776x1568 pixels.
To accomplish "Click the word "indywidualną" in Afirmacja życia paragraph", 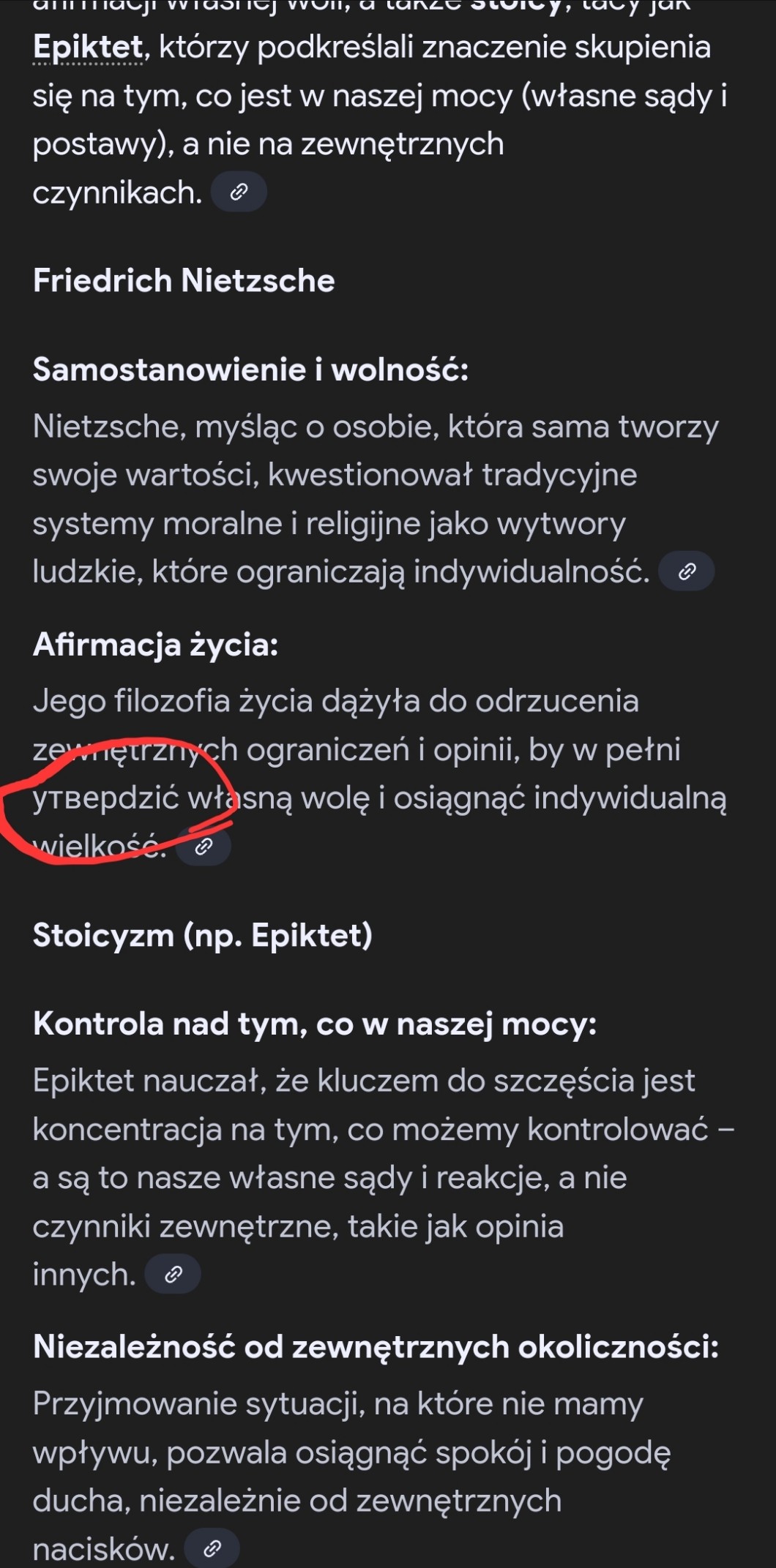I will point(630,798).
